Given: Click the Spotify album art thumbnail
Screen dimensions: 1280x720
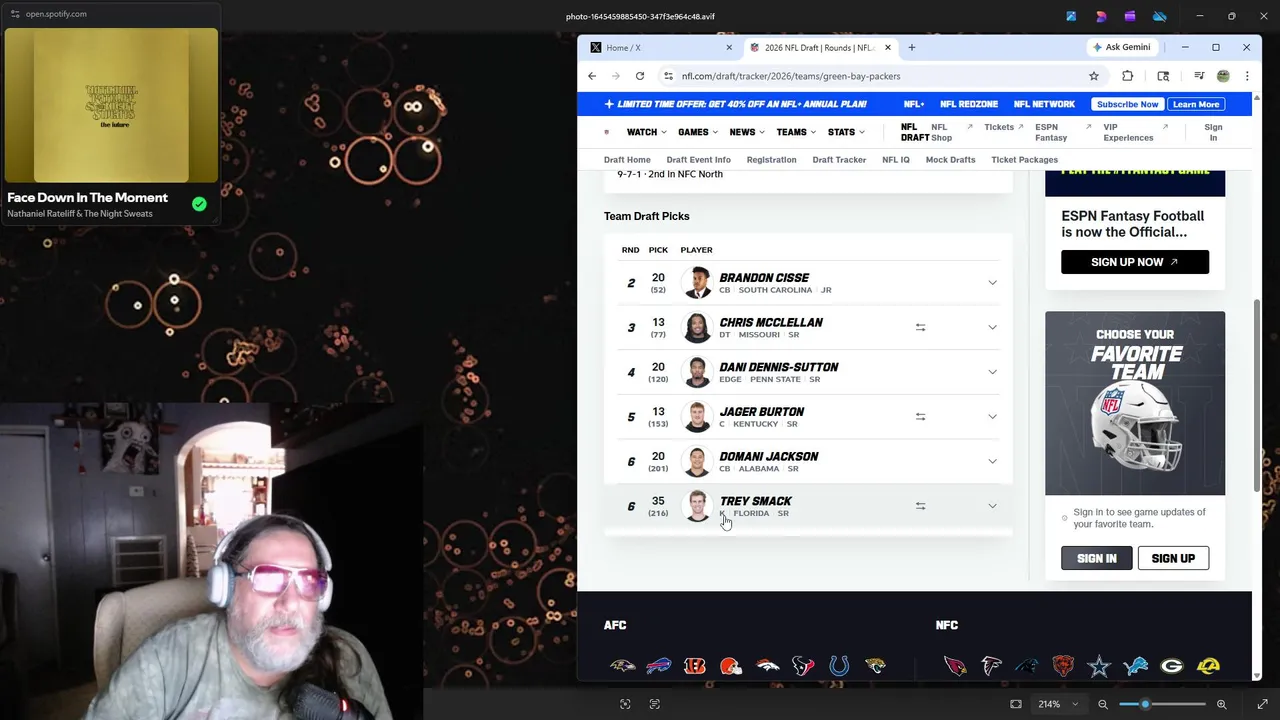Looking at the screenshot, I should (111, 104).
